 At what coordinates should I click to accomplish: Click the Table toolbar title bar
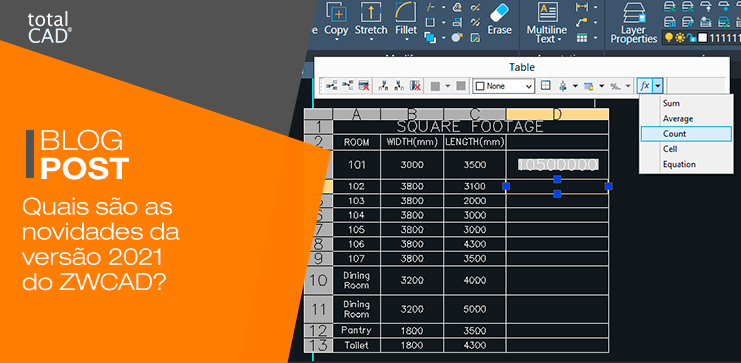pyautogui.click(x=522, y=67)
